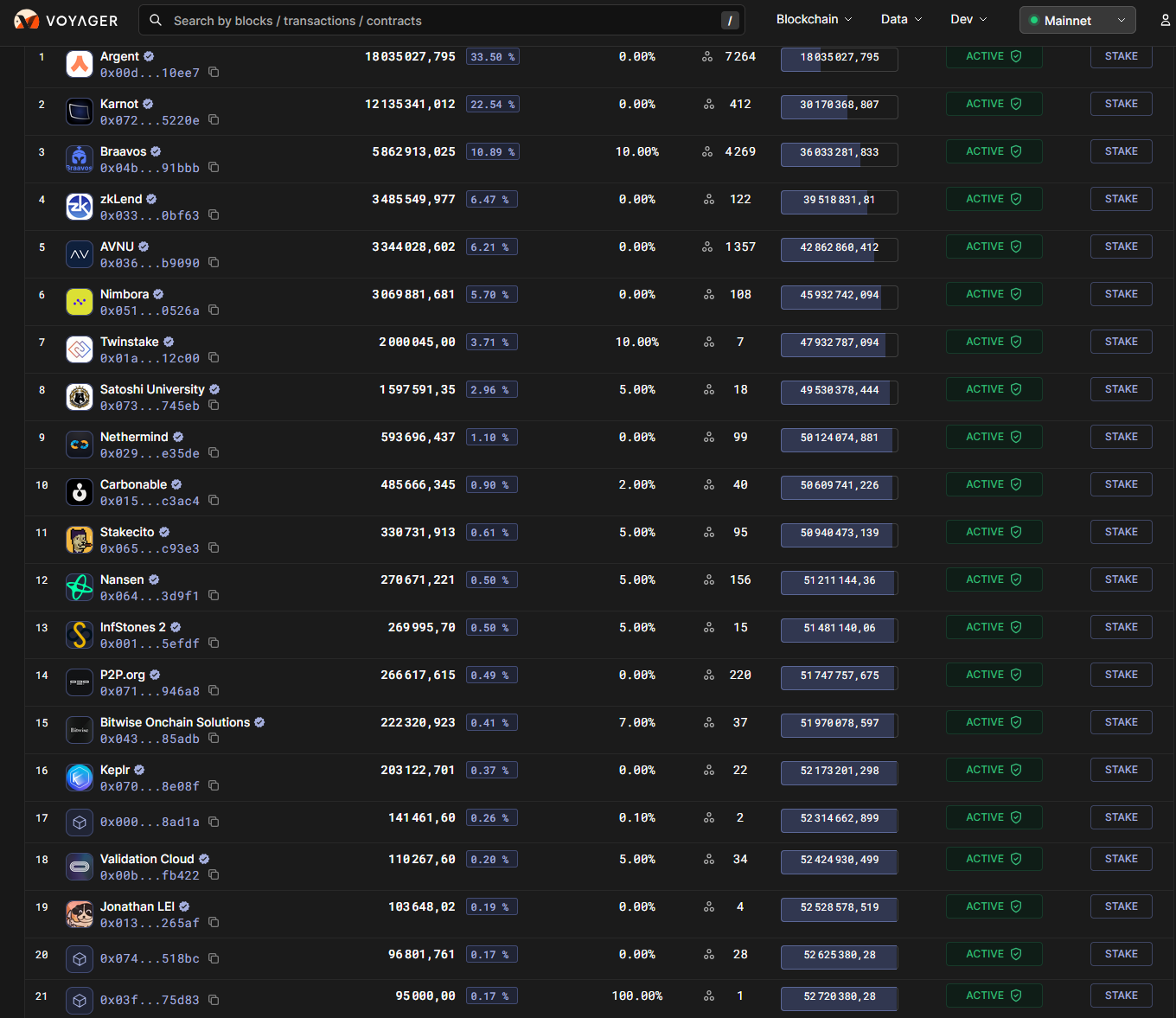Expand the Dev menu

(968, 19)
